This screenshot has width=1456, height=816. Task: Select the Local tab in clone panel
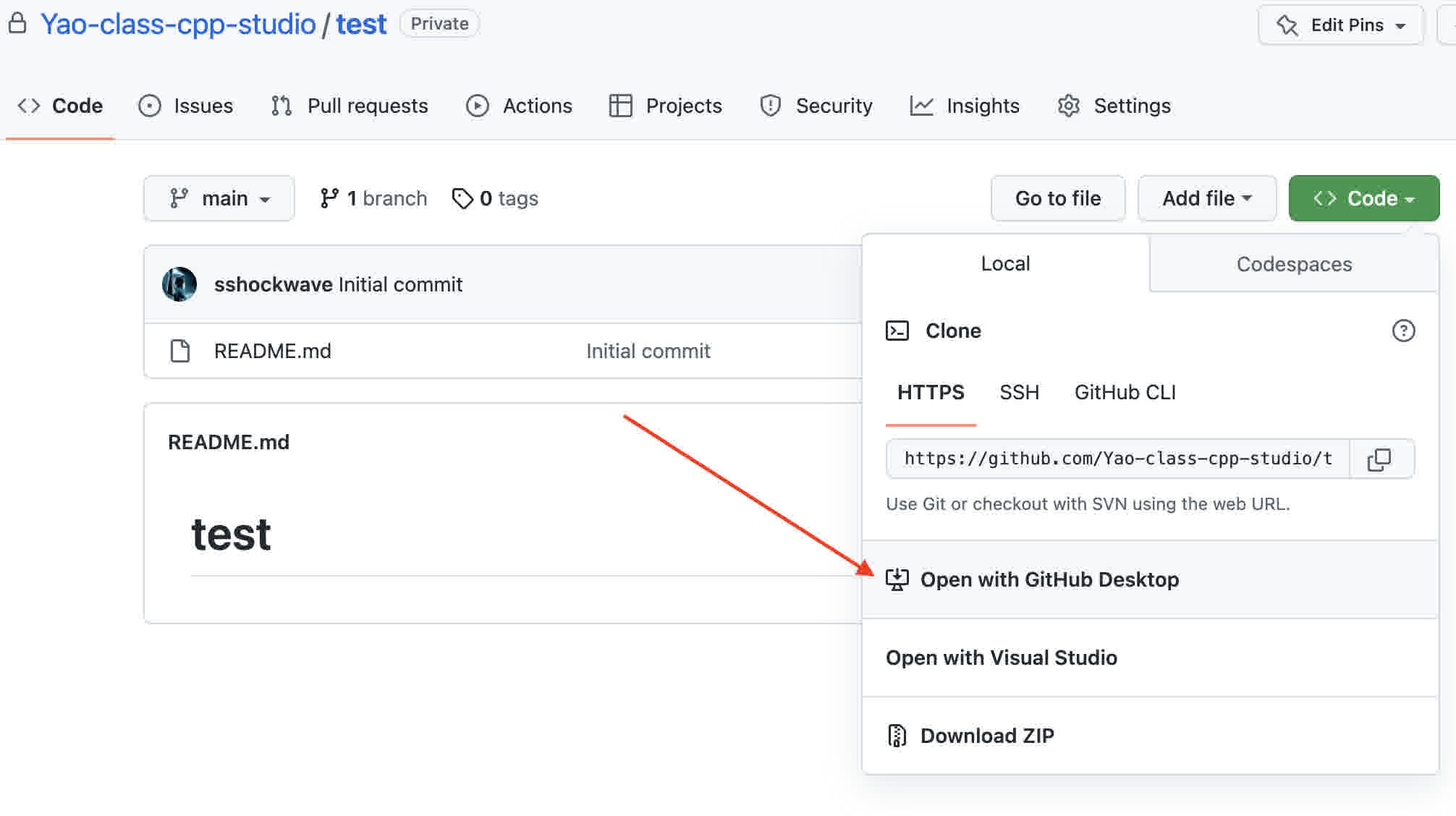pyautogui.click(x=1005, y=263)
